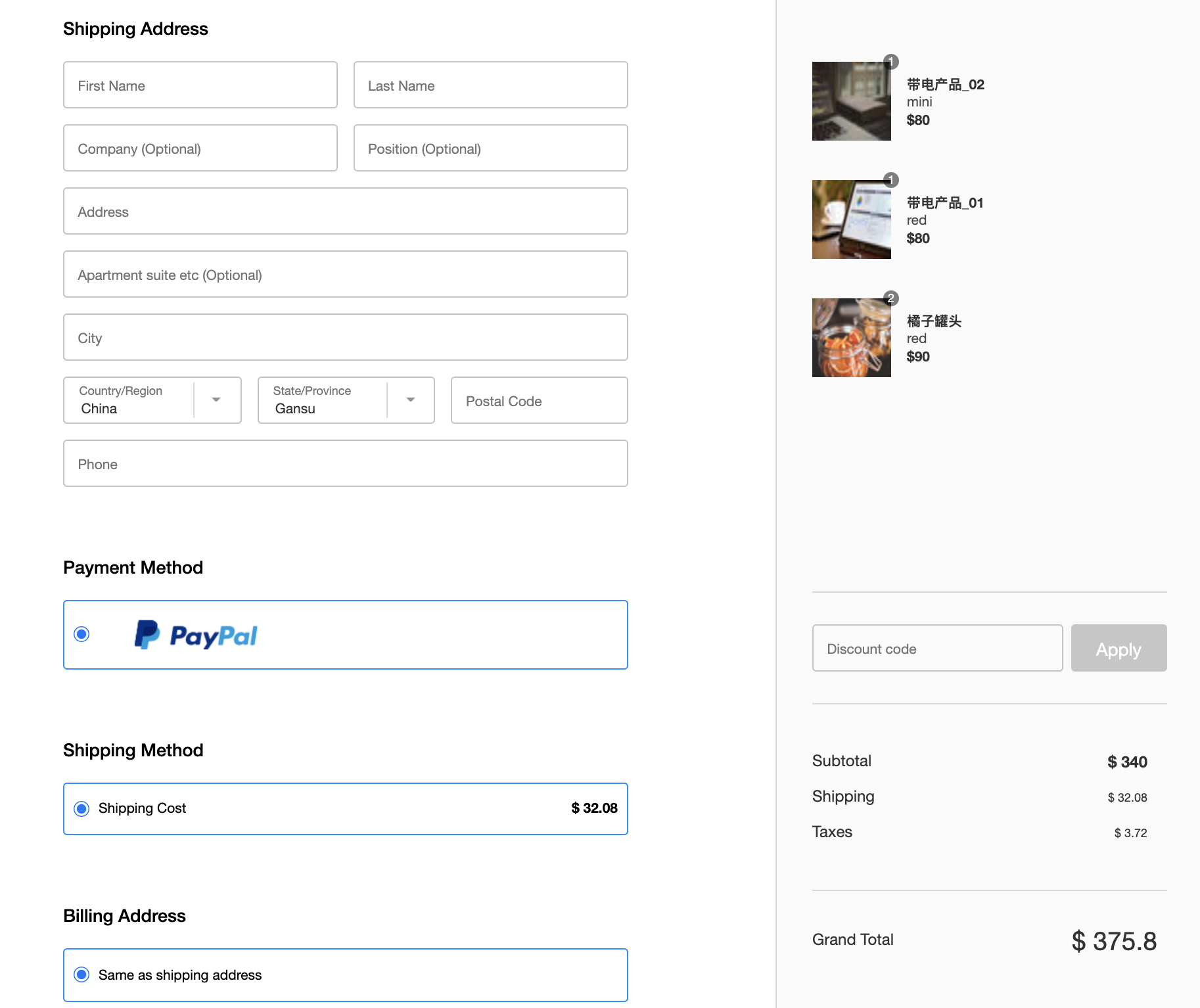The height and width of the screenshot is (1008, 1200).
Task: Focus the Discount code field
Action: 937,649
